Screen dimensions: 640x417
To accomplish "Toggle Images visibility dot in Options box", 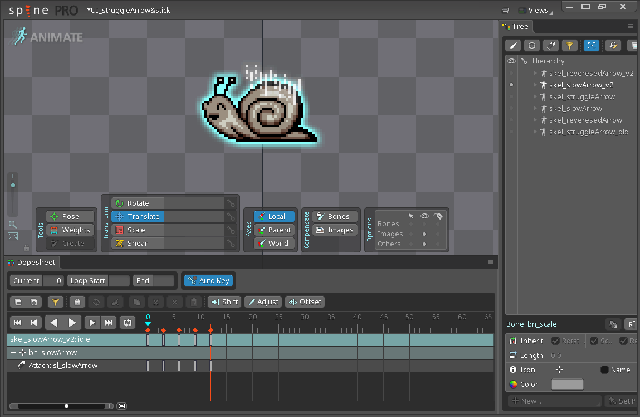I will [424, 234].
